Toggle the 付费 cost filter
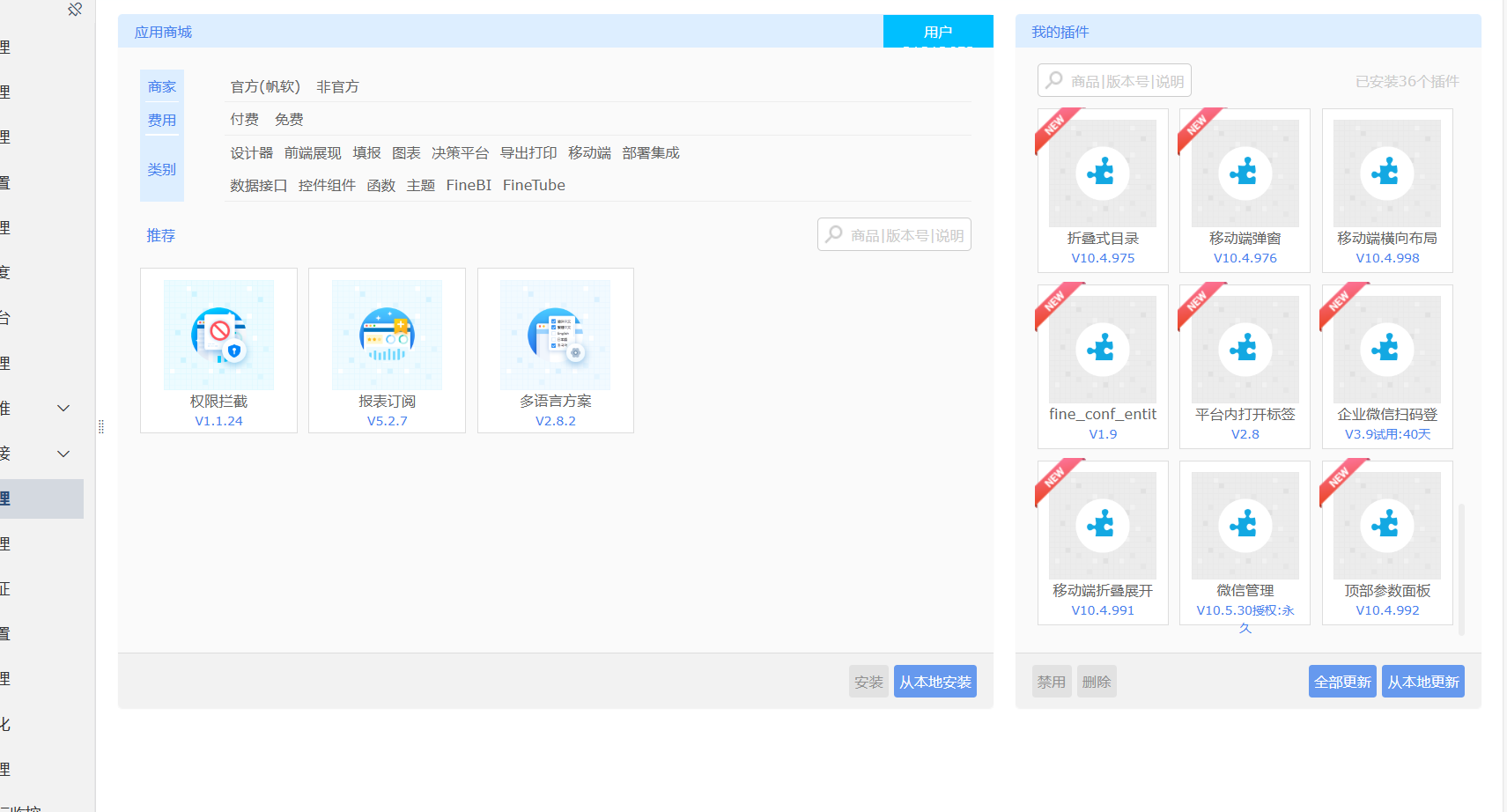 (x=244, y=119)
